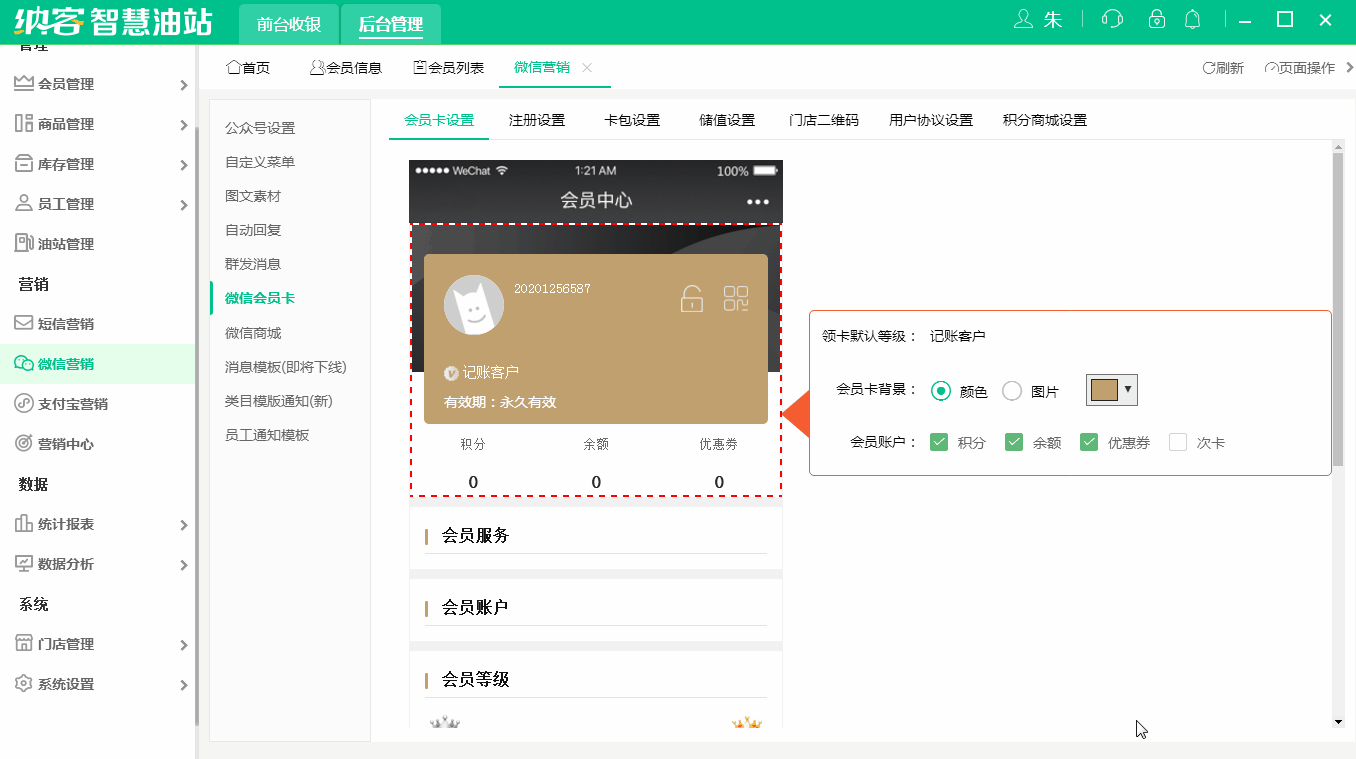Expand the 系统设置 menu

tap(95, 684)
